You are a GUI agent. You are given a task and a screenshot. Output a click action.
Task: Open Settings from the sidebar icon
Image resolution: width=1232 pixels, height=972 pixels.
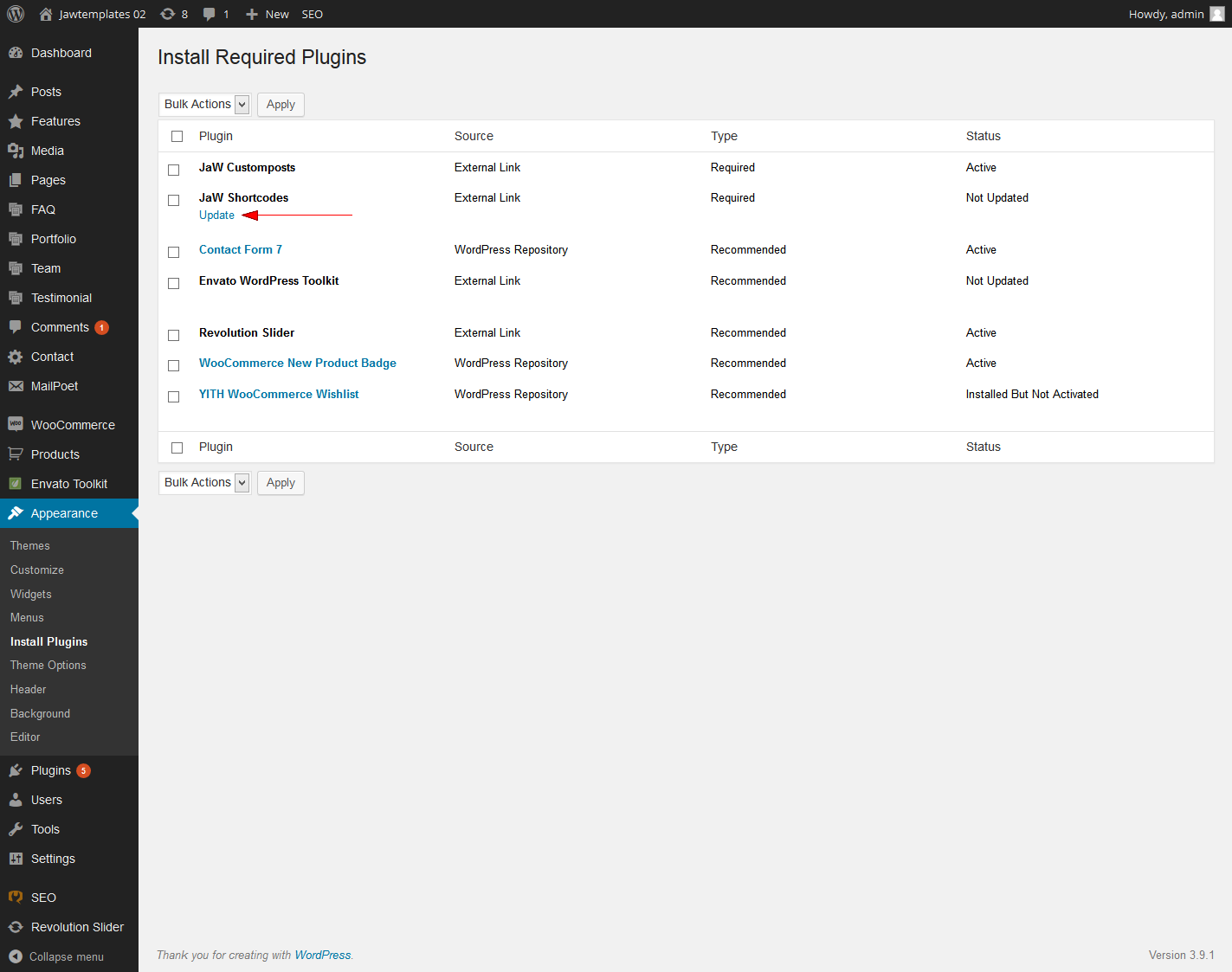(x=16, y=859)
